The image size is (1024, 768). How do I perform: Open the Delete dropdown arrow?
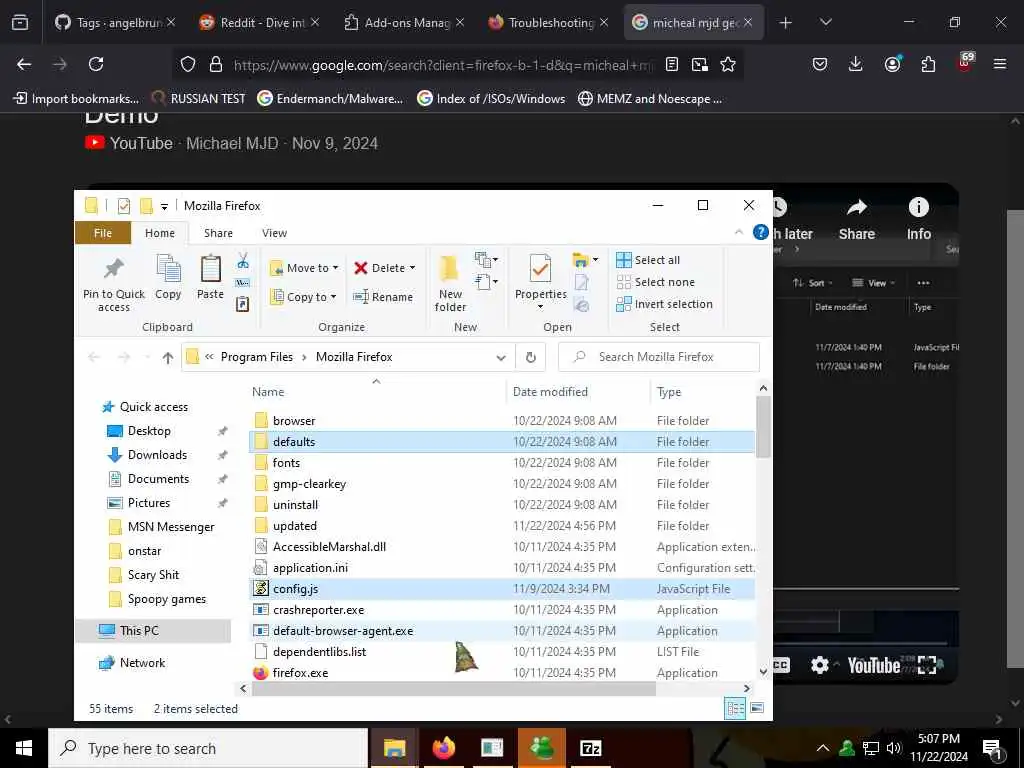(413, 268)
